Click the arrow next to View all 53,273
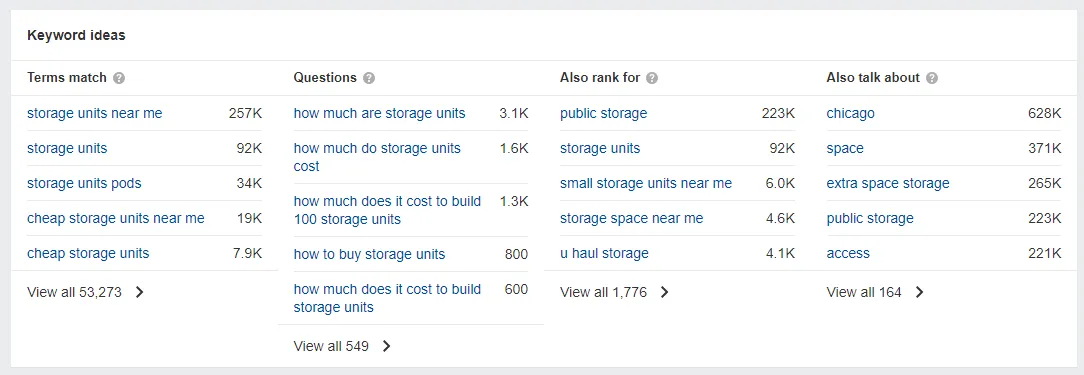Screen dimensions: 1084x375 [x=140, y=292]
